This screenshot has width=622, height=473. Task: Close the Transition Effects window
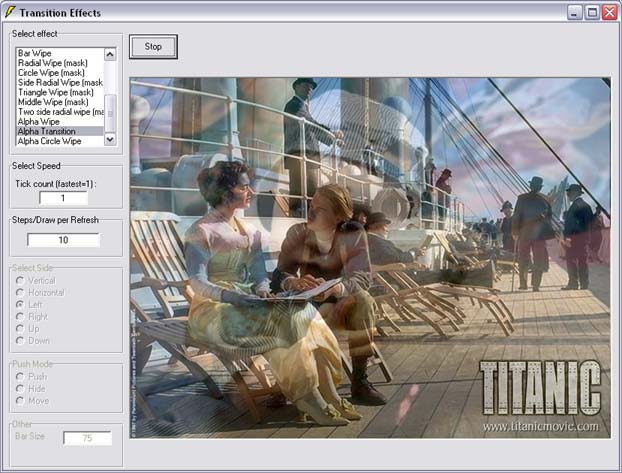(x=609, y=12)
